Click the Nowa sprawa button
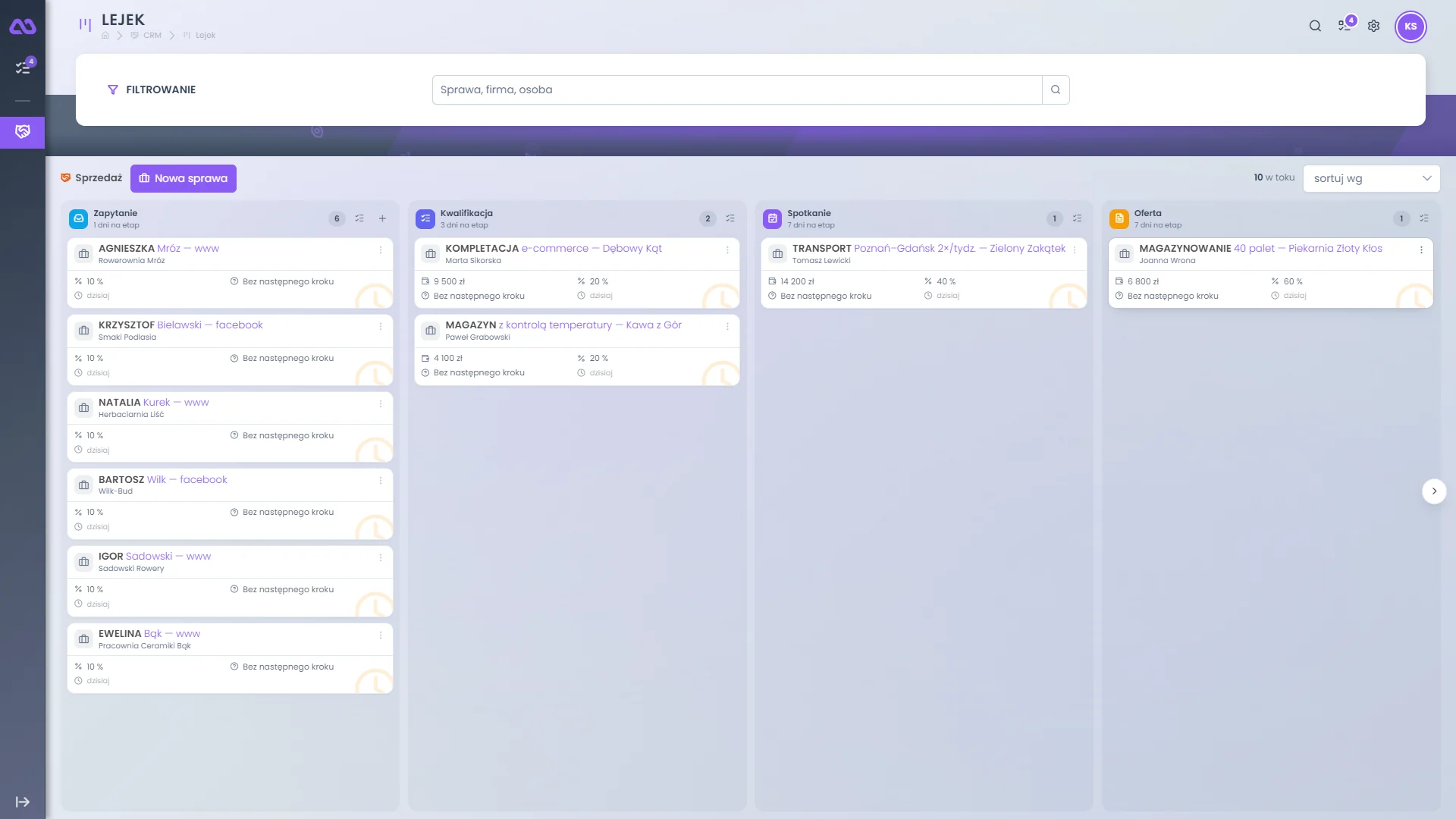Screen dimensions: 1456x819 184,178
